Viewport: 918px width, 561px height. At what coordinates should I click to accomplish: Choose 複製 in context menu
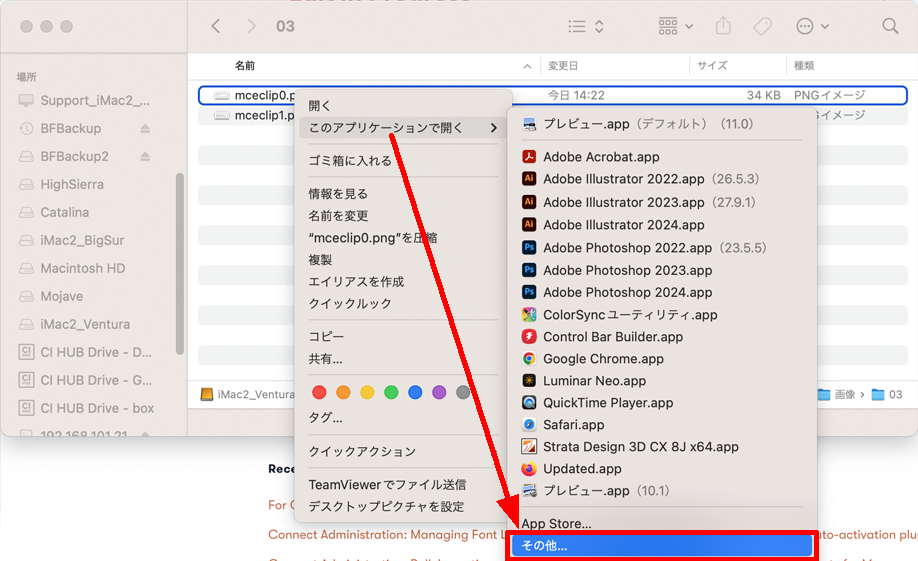pyautogui.click(x=320, y=259)
